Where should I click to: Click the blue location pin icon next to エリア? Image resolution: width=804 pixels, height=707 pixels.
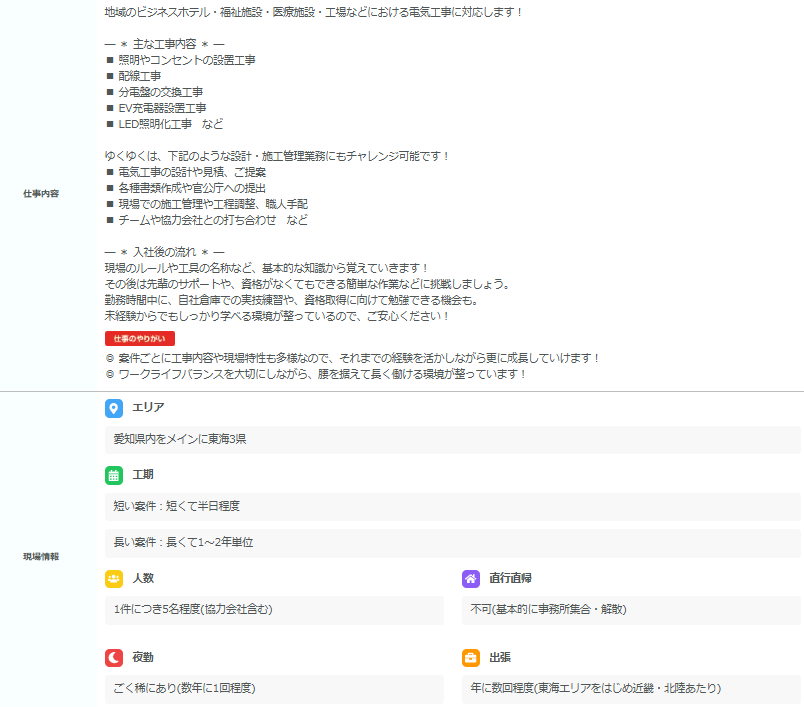[x=114, y=408]
